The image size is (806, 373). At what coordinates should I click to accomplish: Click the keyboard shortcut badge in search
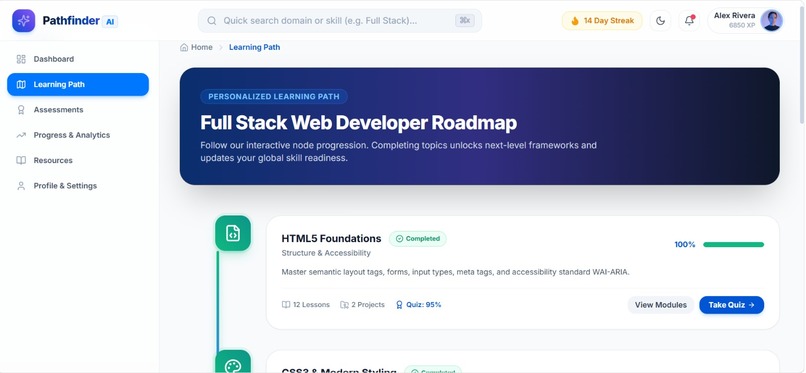point(465,21)
